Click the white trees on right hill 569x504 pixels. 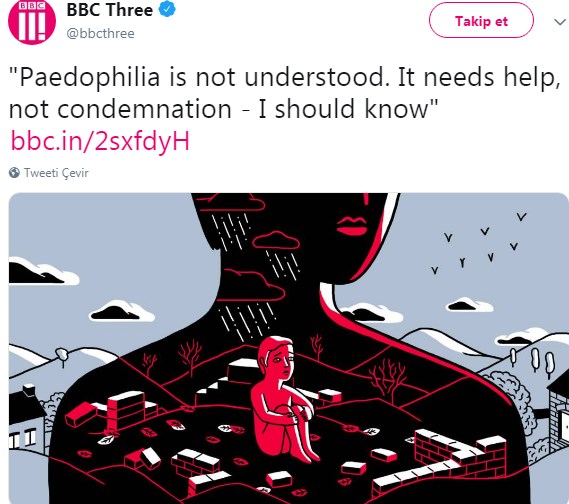[533, 359]
